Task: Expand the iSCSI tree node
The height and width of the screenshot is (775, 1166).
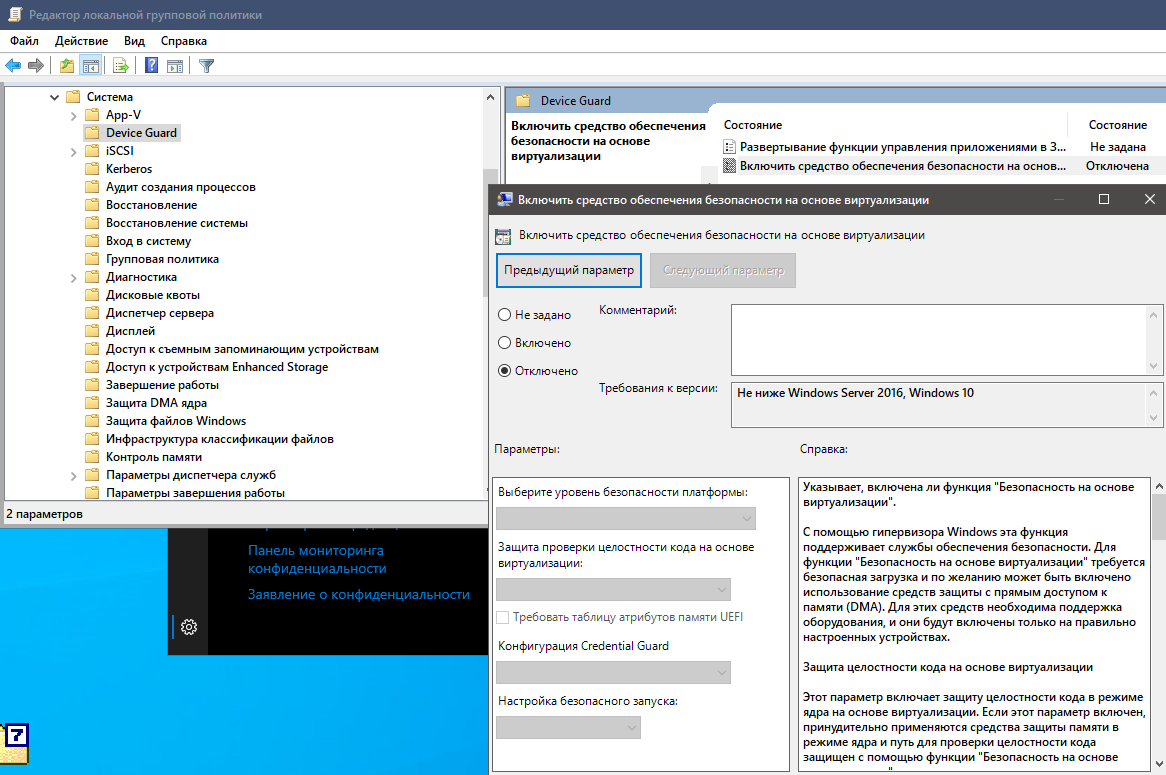Action: point(73,152)
